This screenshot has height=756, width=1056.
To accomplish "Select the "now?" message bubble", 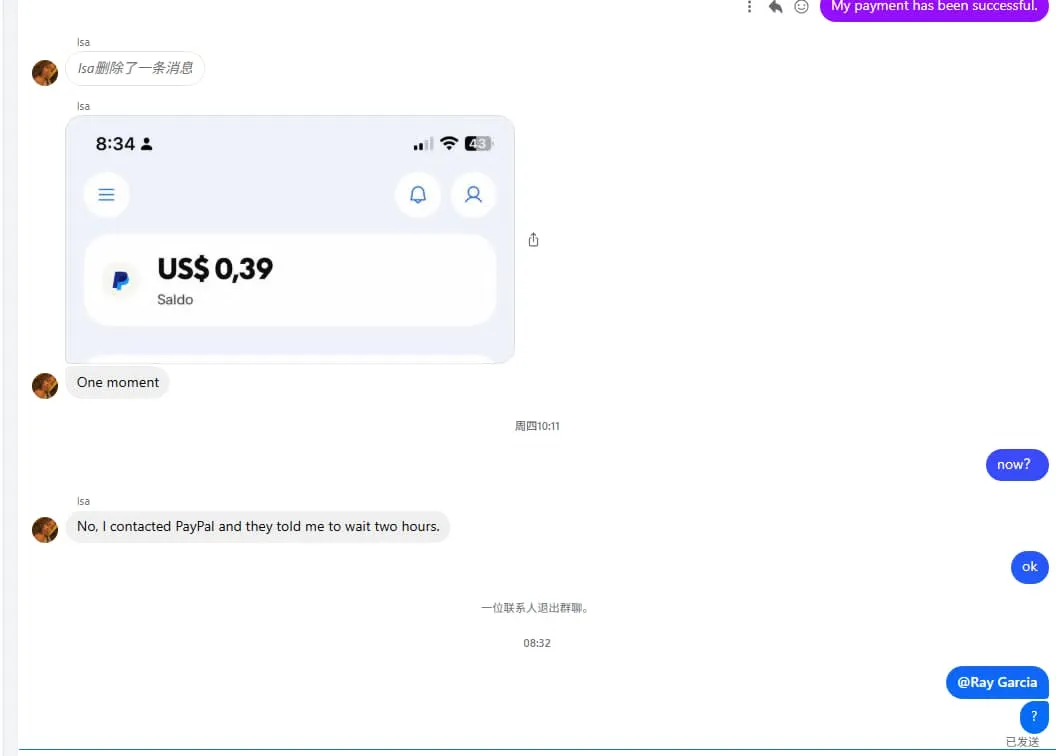I will [x=1013, y=464].
